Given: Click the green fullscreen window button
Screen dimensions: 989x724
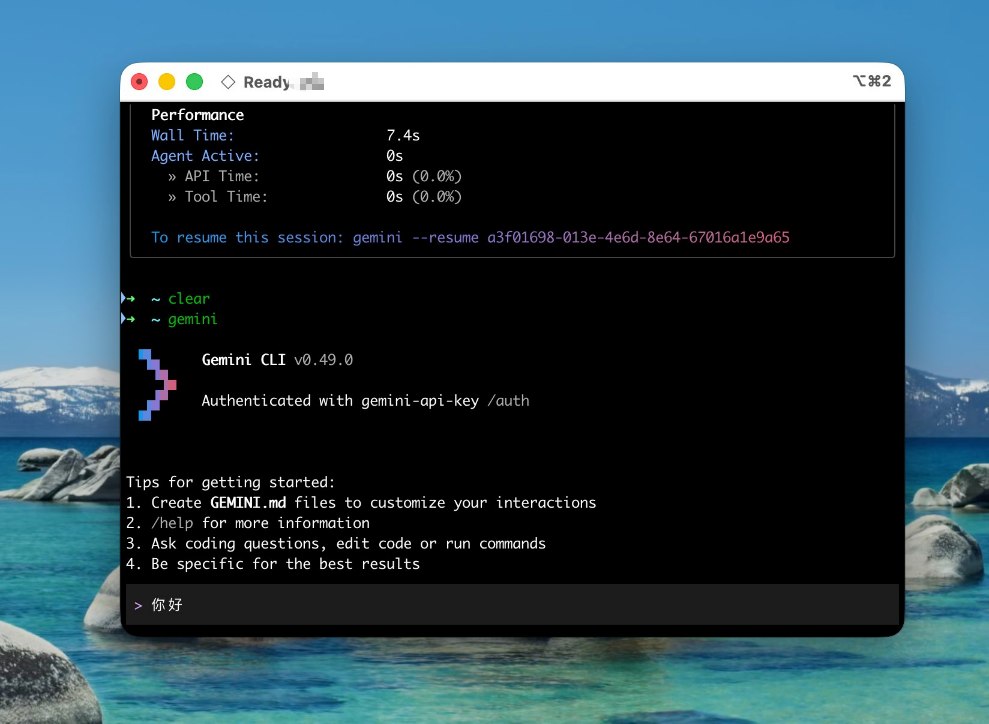Looking at the screenshot, I should tap(194, 82).
